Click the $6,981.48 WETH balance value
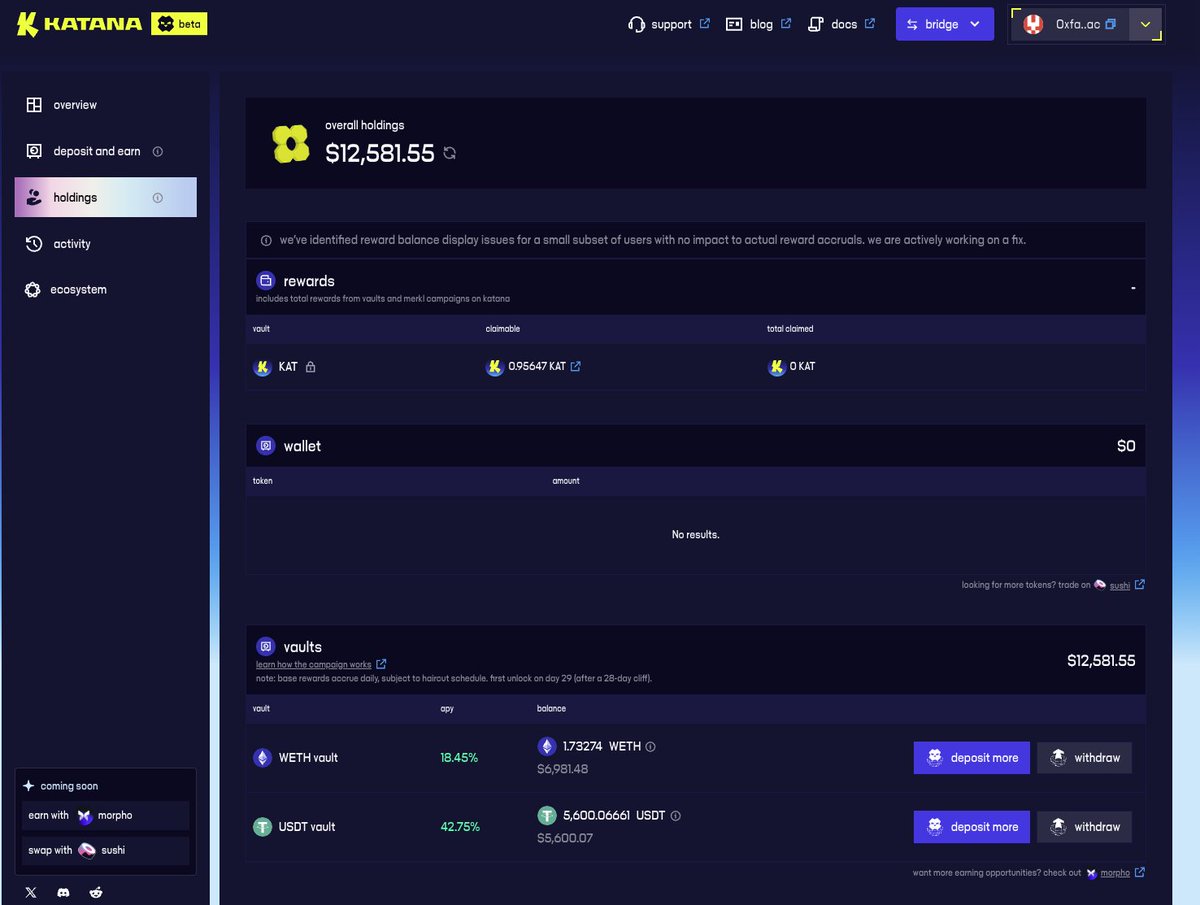The image size is (1200, 905). tap(563, 769)
